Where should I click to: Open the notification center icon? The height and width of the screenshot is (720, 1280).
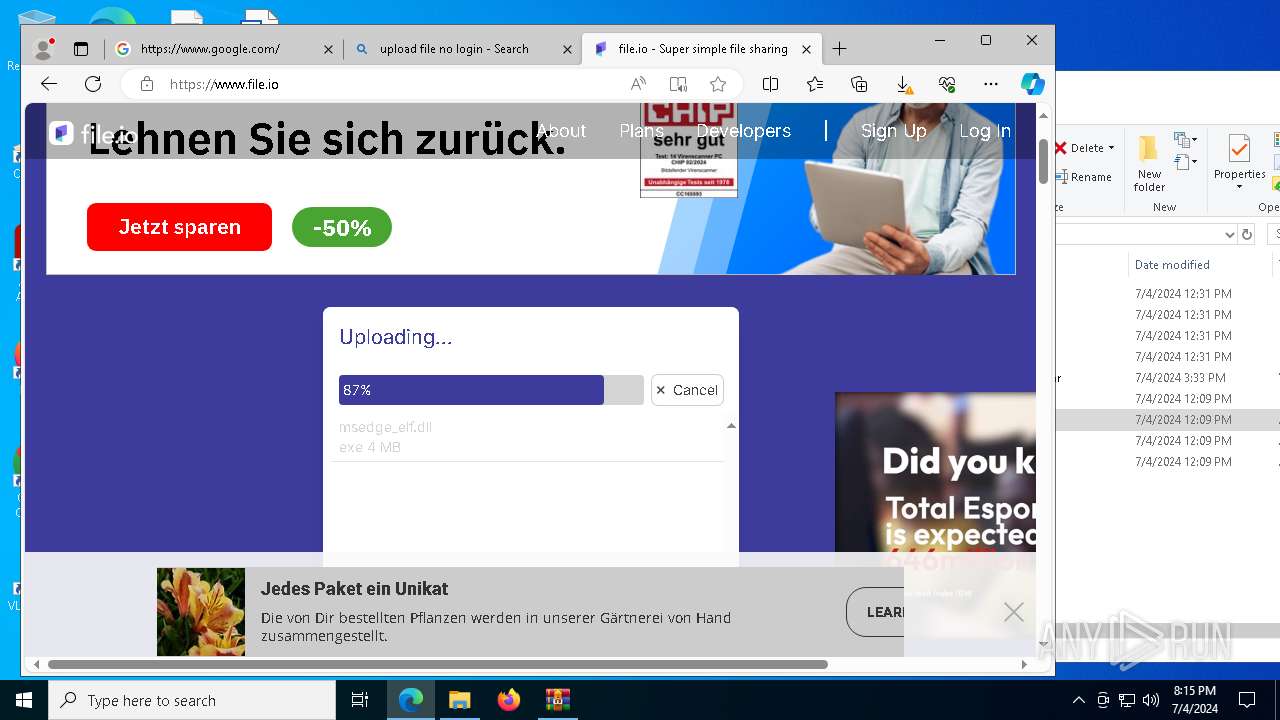click(x=1247, y=700)
